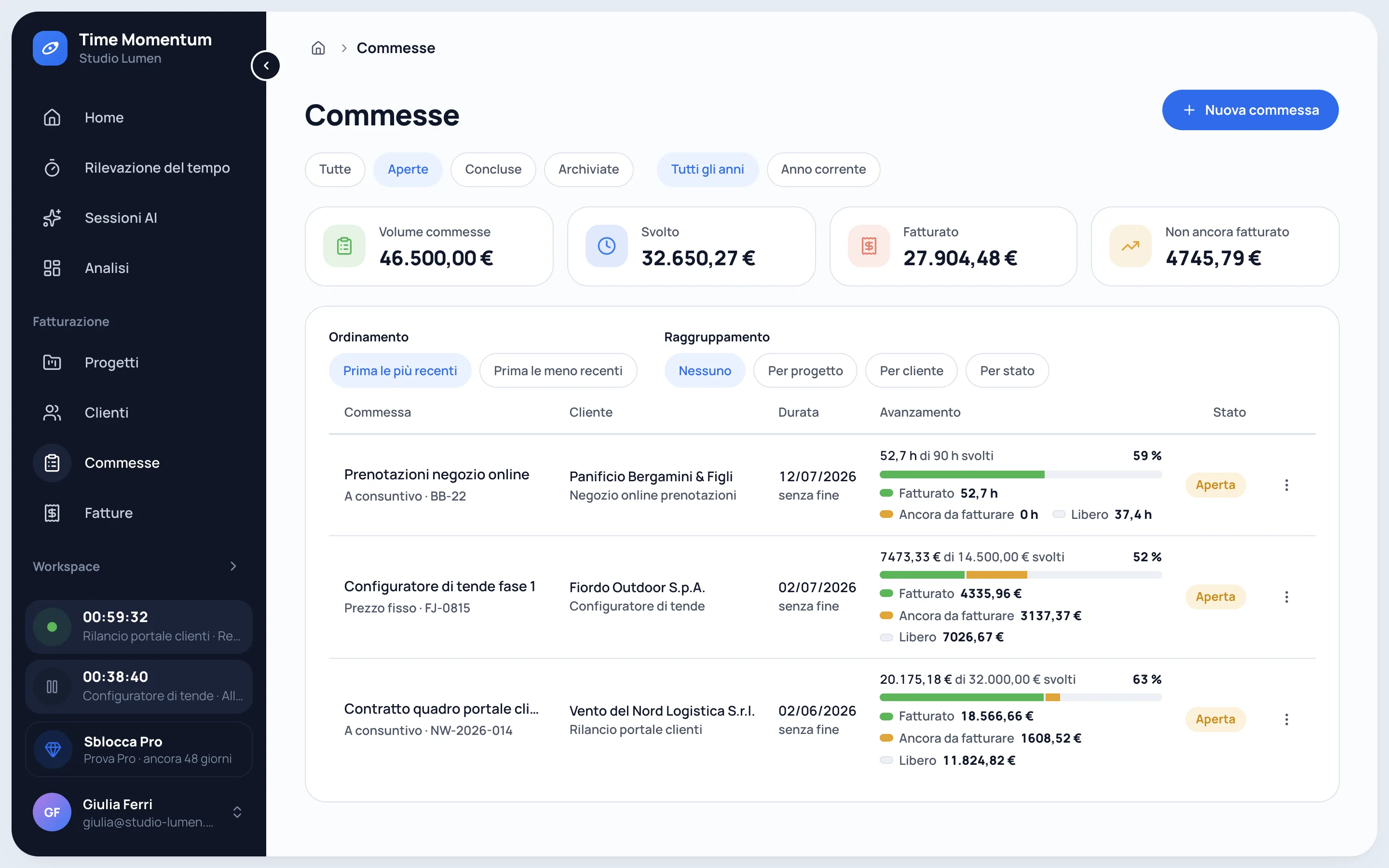Viewport: 1389px width, 868px height.
Task: Open Rilevazione del tempo stopwatch icon
Action: [x=52, y=168]
